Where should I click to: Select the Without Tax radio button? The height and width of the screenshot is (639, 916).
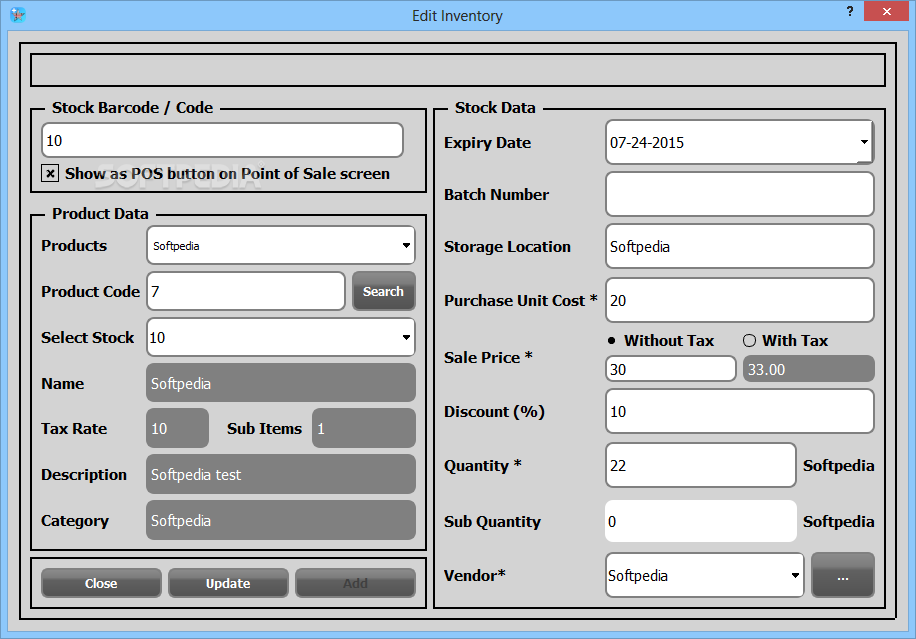(x=612, y=341)
